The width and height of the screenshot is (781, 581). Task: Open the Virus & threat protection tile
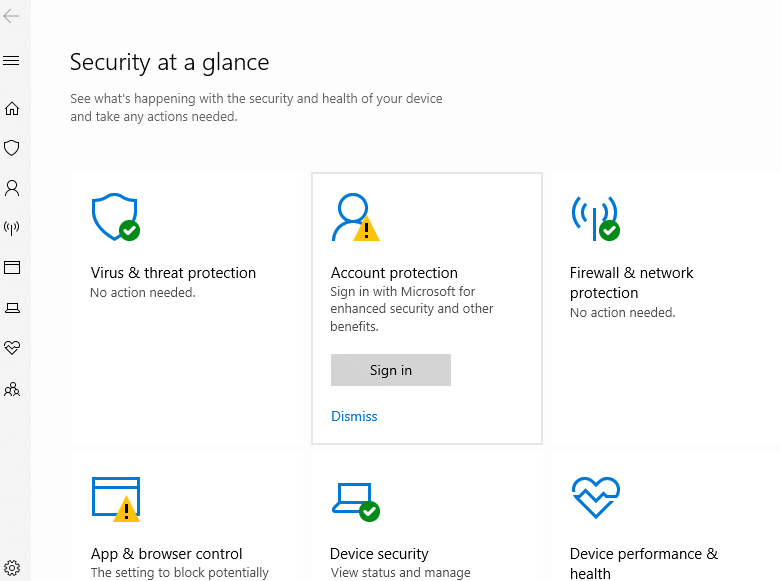(173, 273)
